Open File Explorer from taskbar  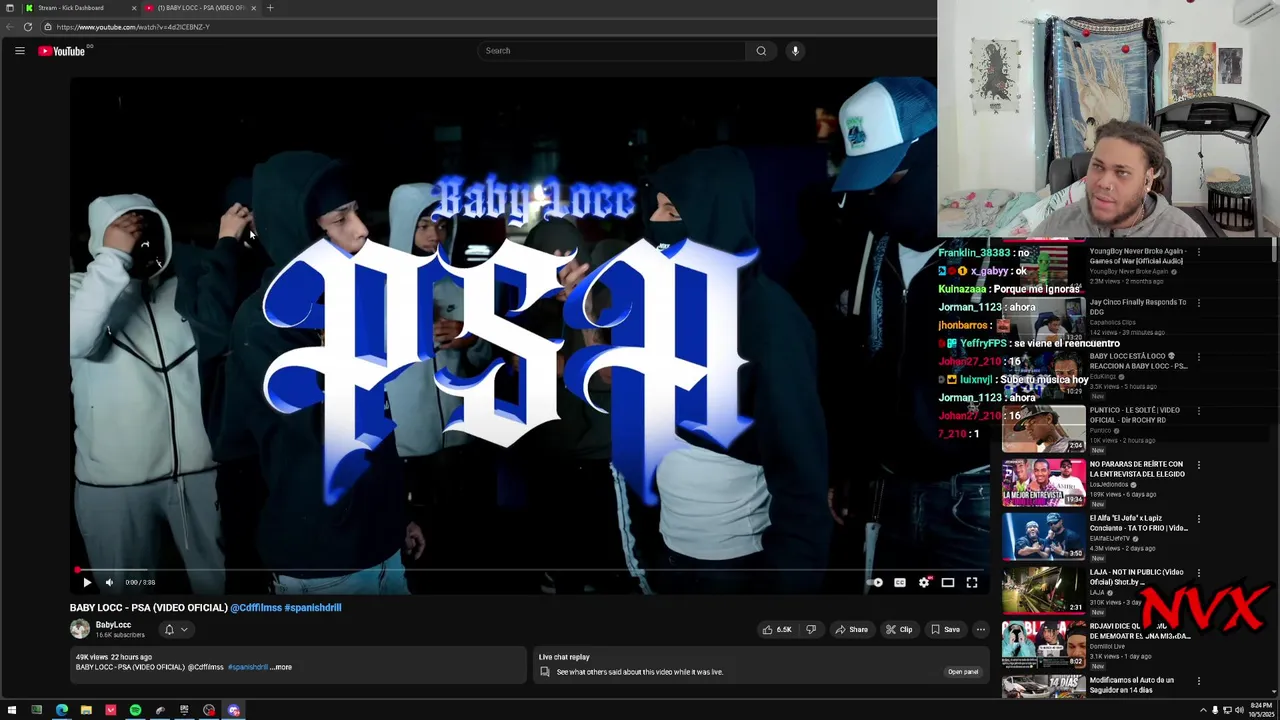click(86, 710)
